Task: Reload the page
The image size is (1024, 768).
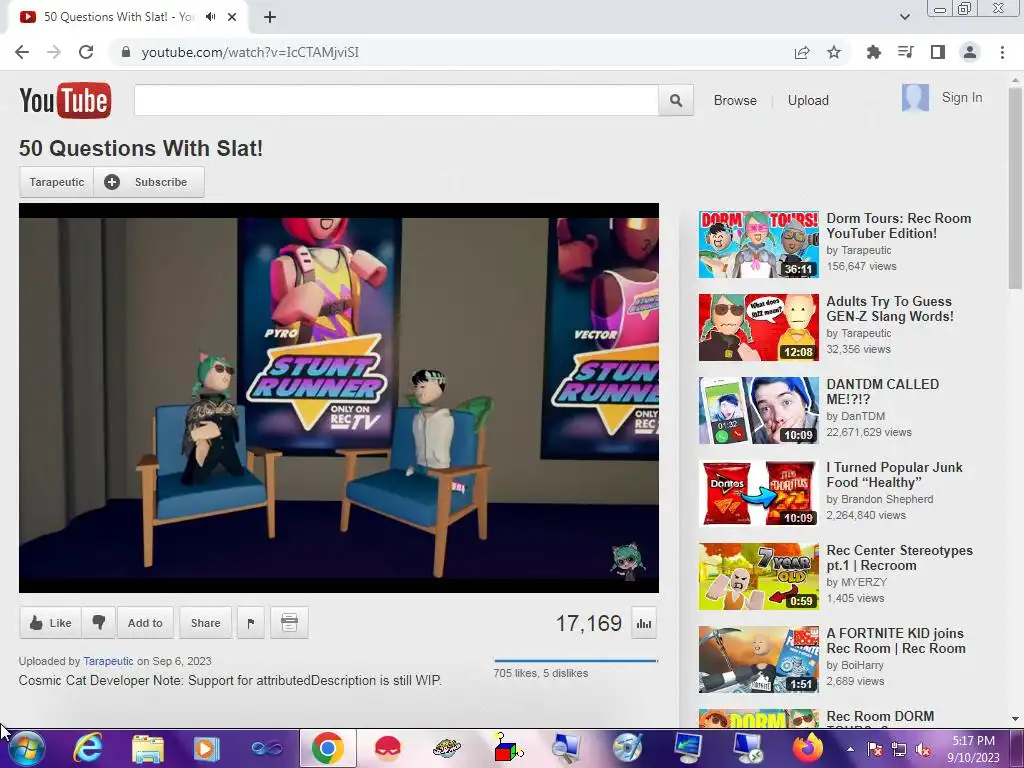Action: pos(86,52)
